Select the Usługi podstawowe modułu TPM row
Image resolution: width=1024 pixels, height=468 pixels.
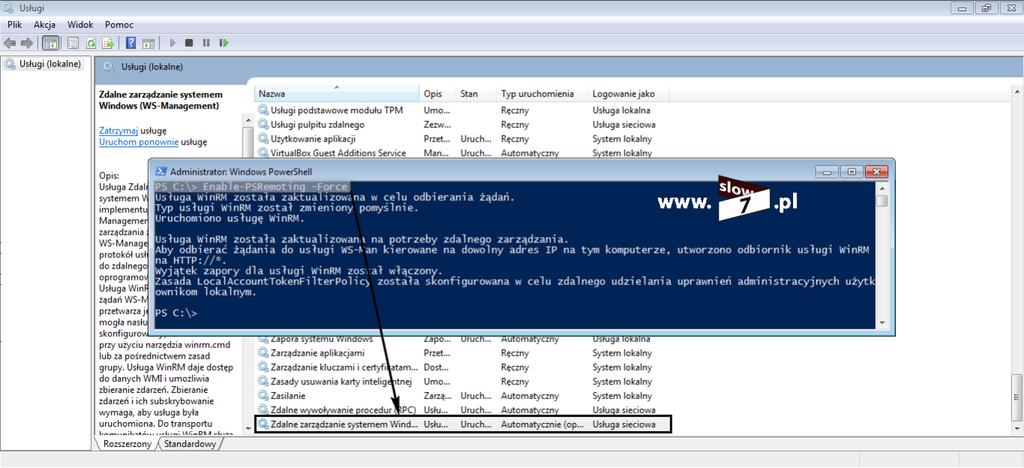pyautogui.click(x=463, y=110)
